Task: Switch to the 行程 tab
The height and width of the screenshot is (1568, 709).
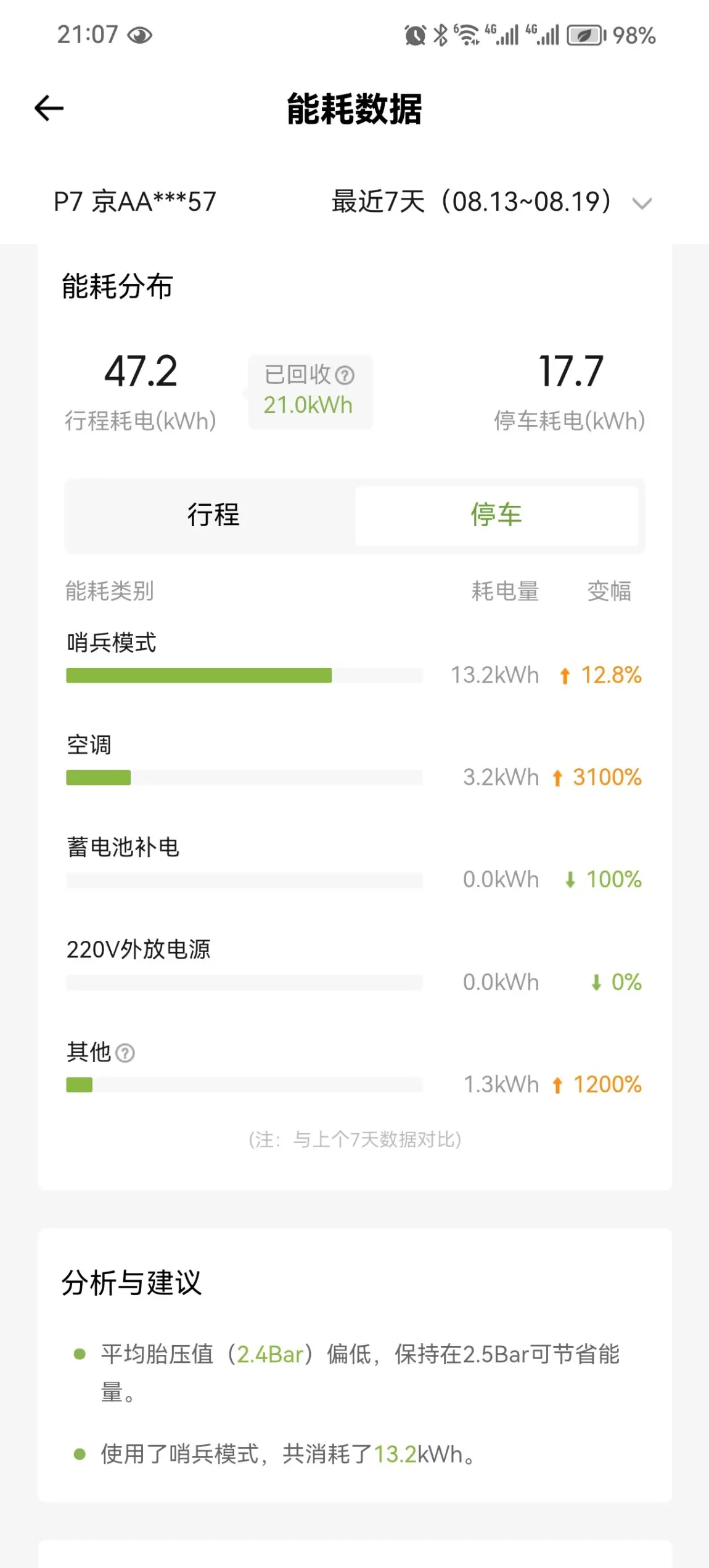Action: point(213,515)
